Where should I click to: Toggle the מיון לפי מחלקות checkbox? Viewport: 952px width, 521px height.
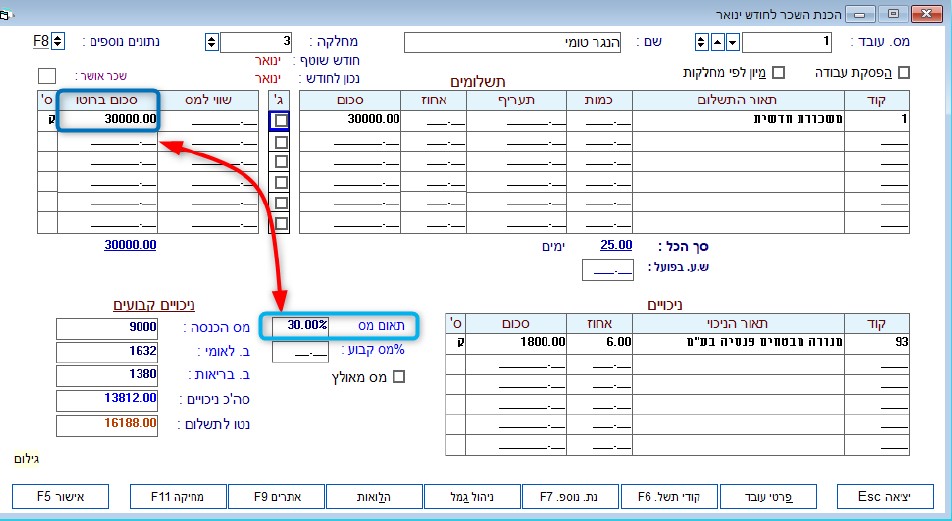pos(778,72)
